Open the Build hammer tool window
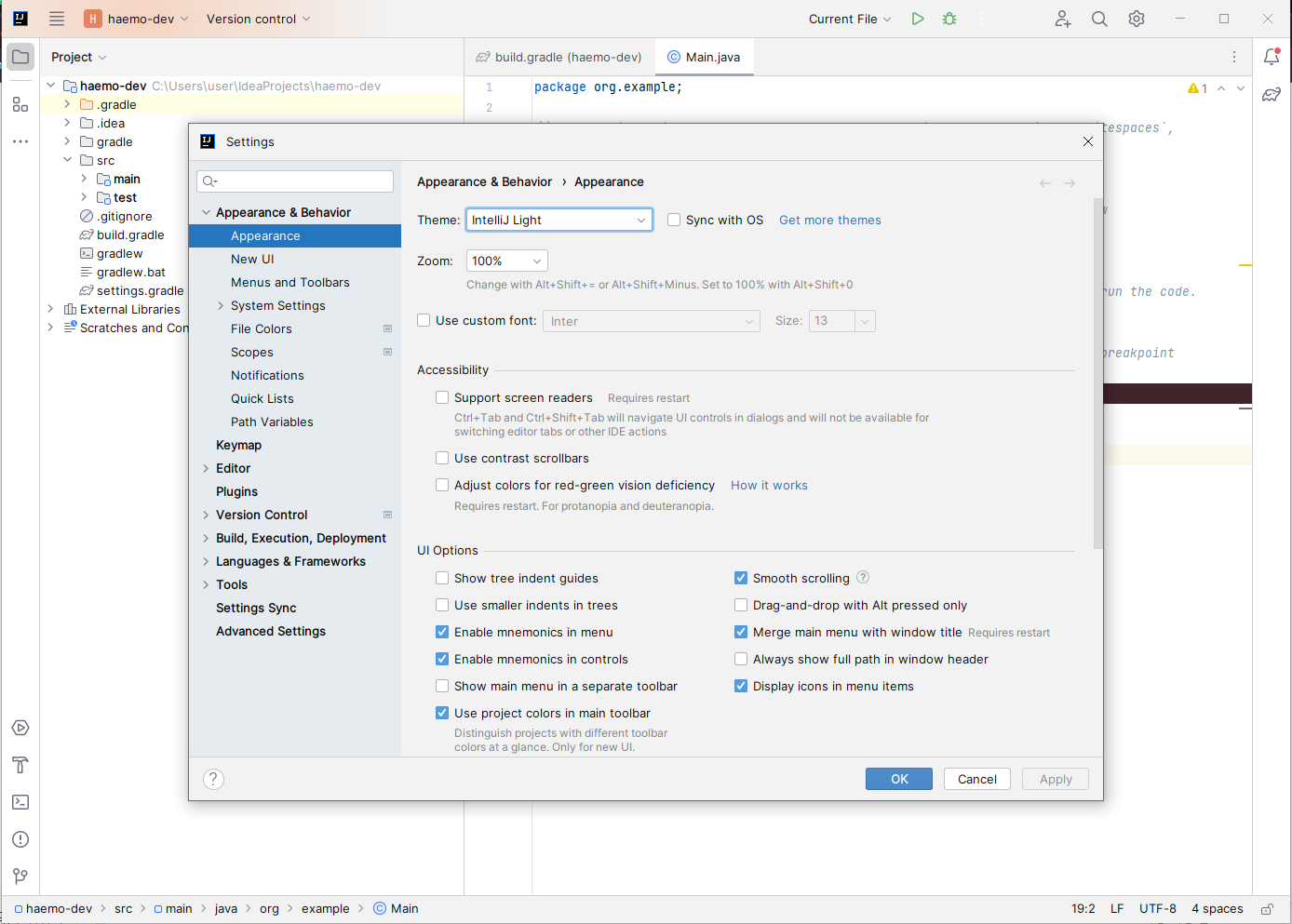 [20, 765]
